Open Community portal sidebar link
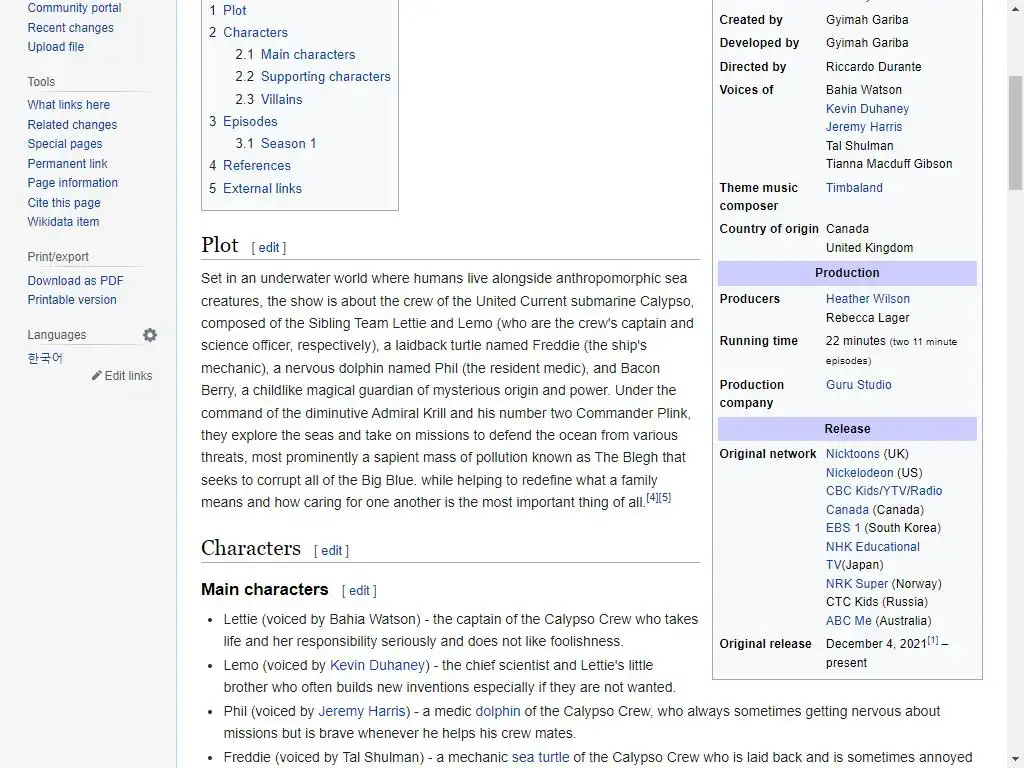 click(74, 8)
